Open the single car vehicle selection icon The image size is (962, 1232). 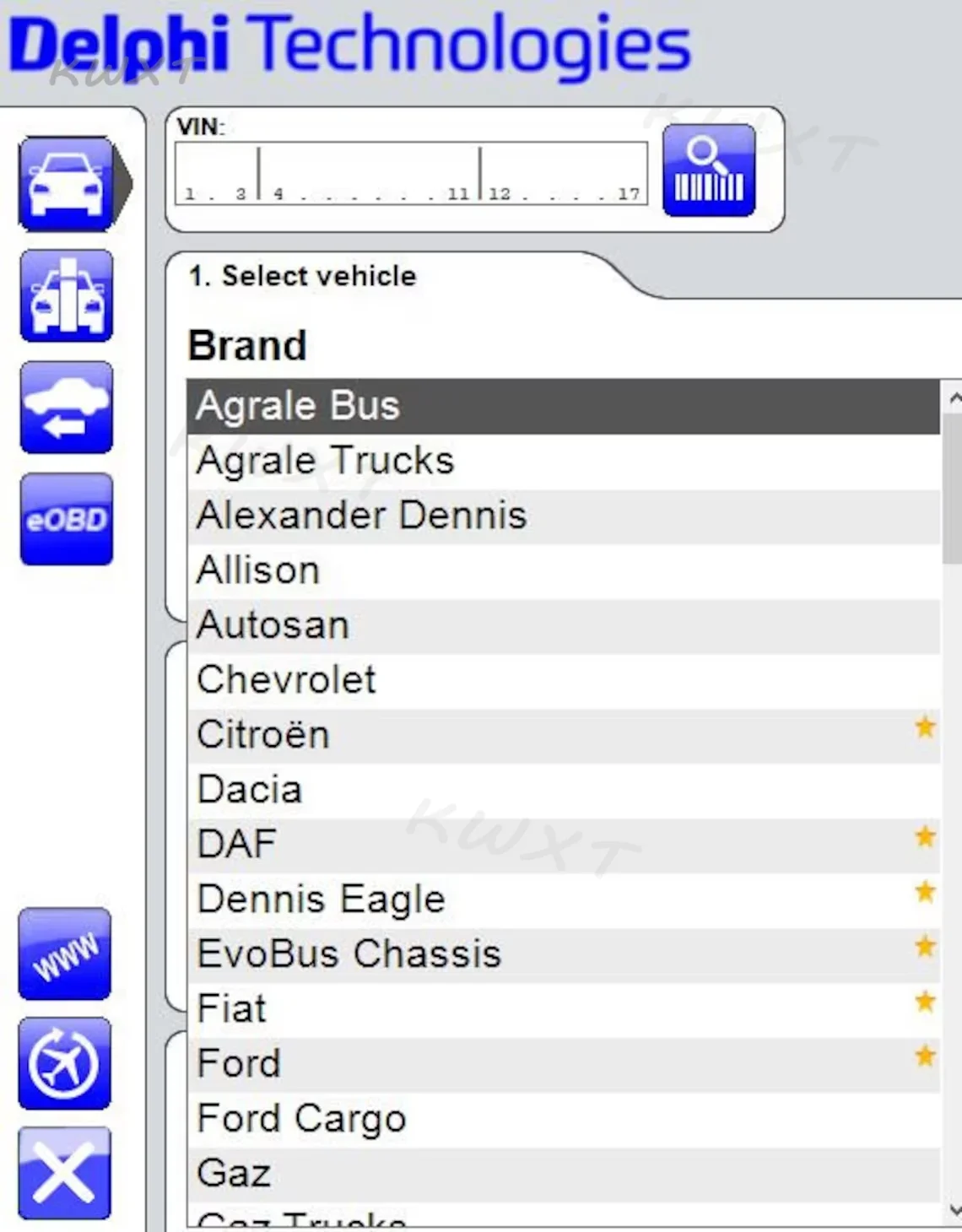(67, 184)
